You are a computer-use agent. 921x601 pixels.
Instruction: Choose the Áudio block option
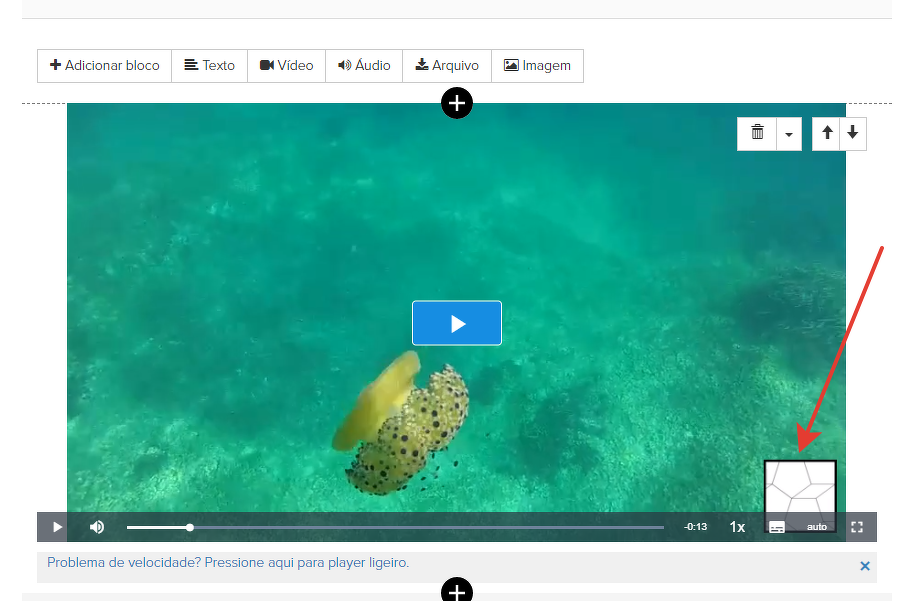pyautogui.click(x=364, y=66)
